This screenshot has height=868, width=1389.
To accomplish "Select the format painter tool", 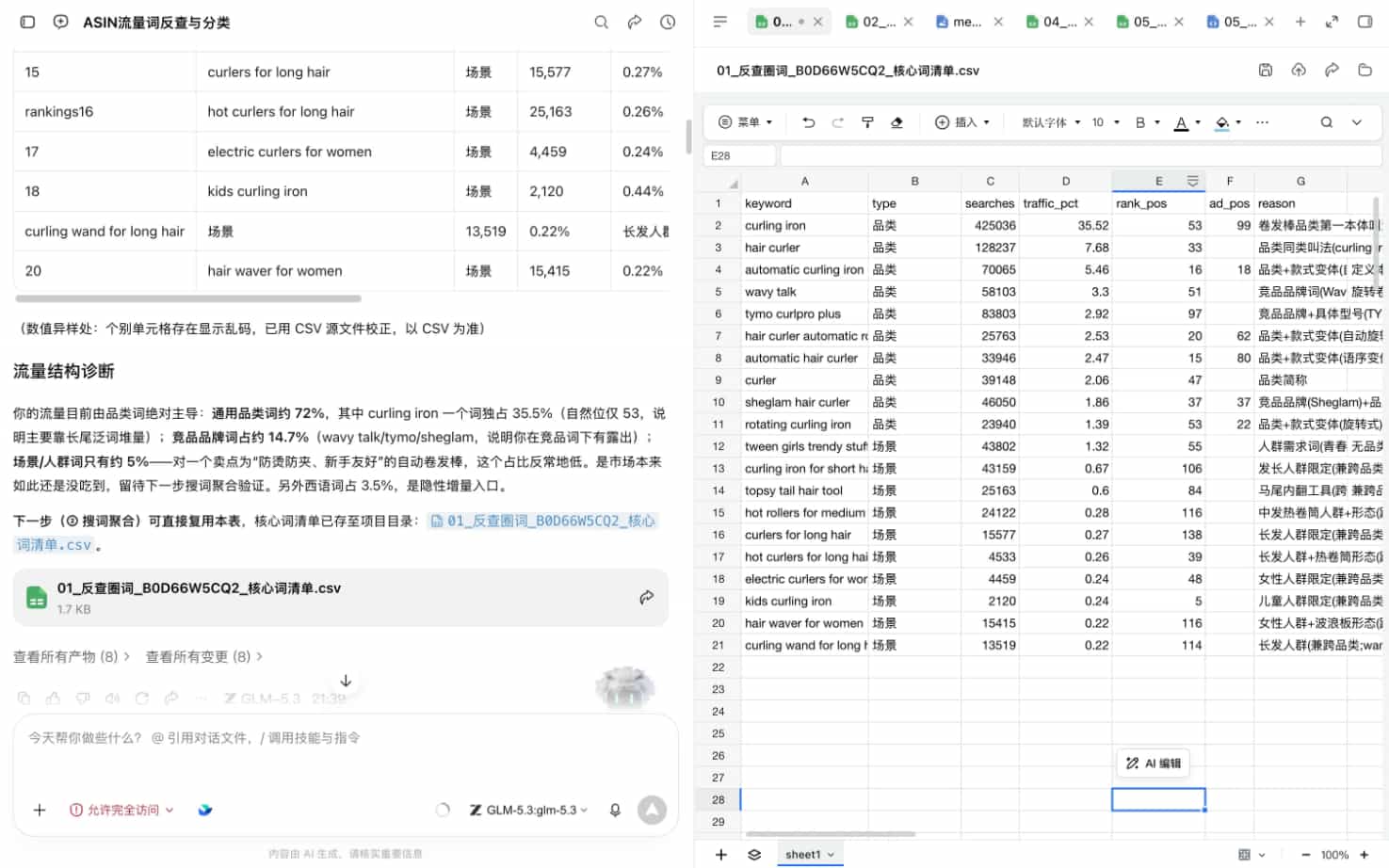I will coord(867,122).
